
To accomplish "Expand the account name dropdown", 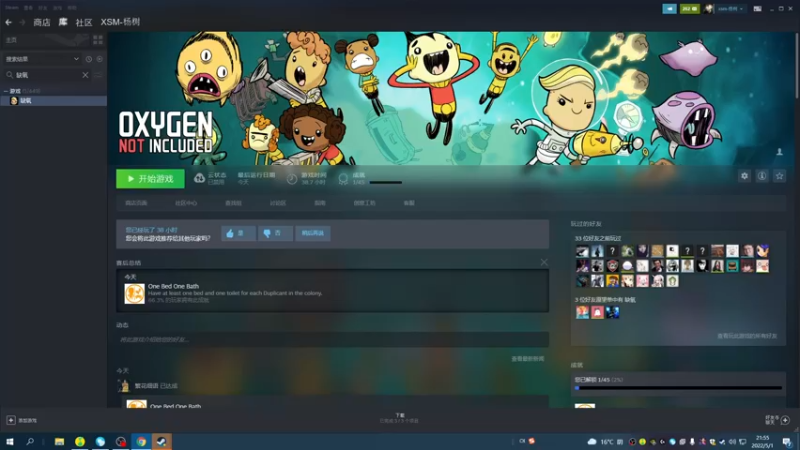I will (731, 9).
